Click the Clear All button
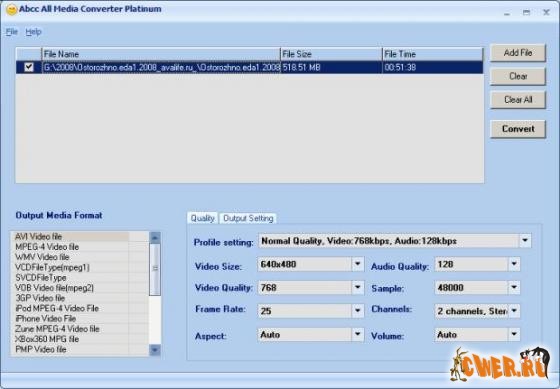Viewport: 560px width, 389px height. click(x=518, y=100)
